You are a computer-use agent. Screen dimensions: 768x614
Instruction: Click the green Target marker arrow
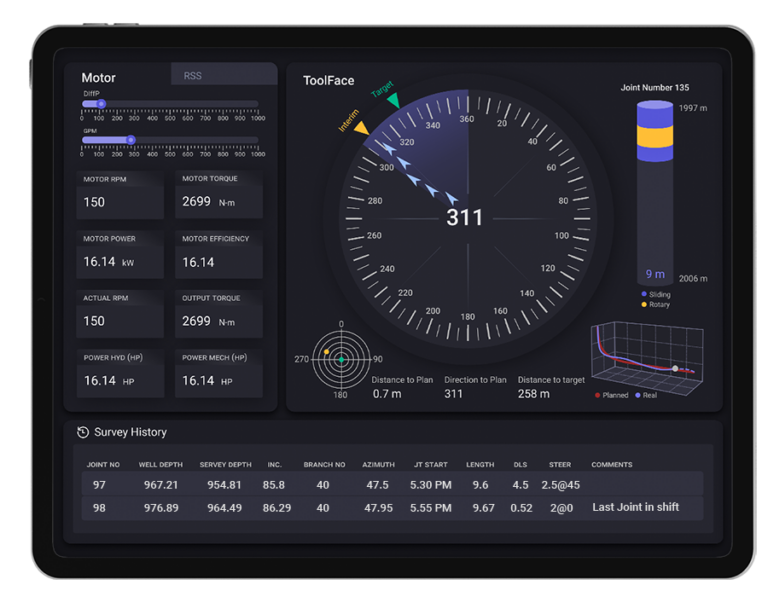(x=393, y=100)
